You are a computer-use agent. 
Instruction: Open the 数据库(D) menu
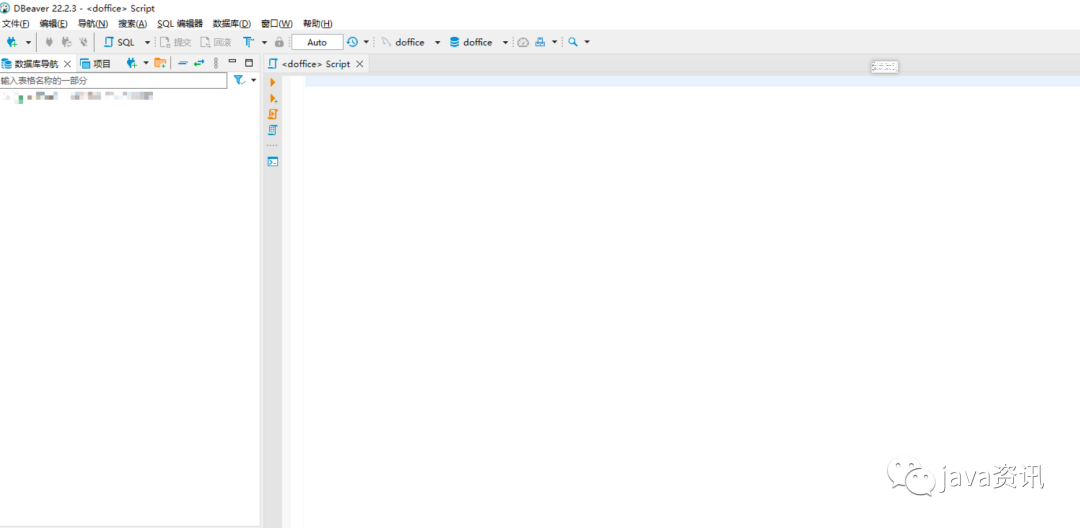click(x=232, y=23)
